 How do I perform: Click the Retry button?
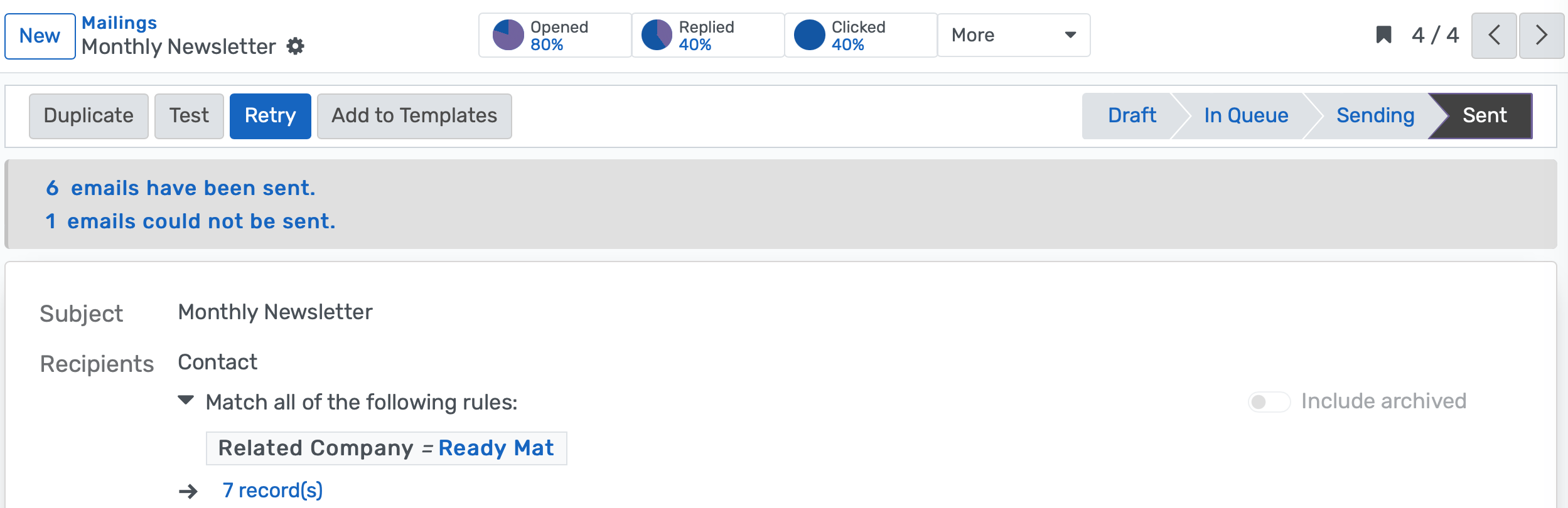[x=270, y=116]
